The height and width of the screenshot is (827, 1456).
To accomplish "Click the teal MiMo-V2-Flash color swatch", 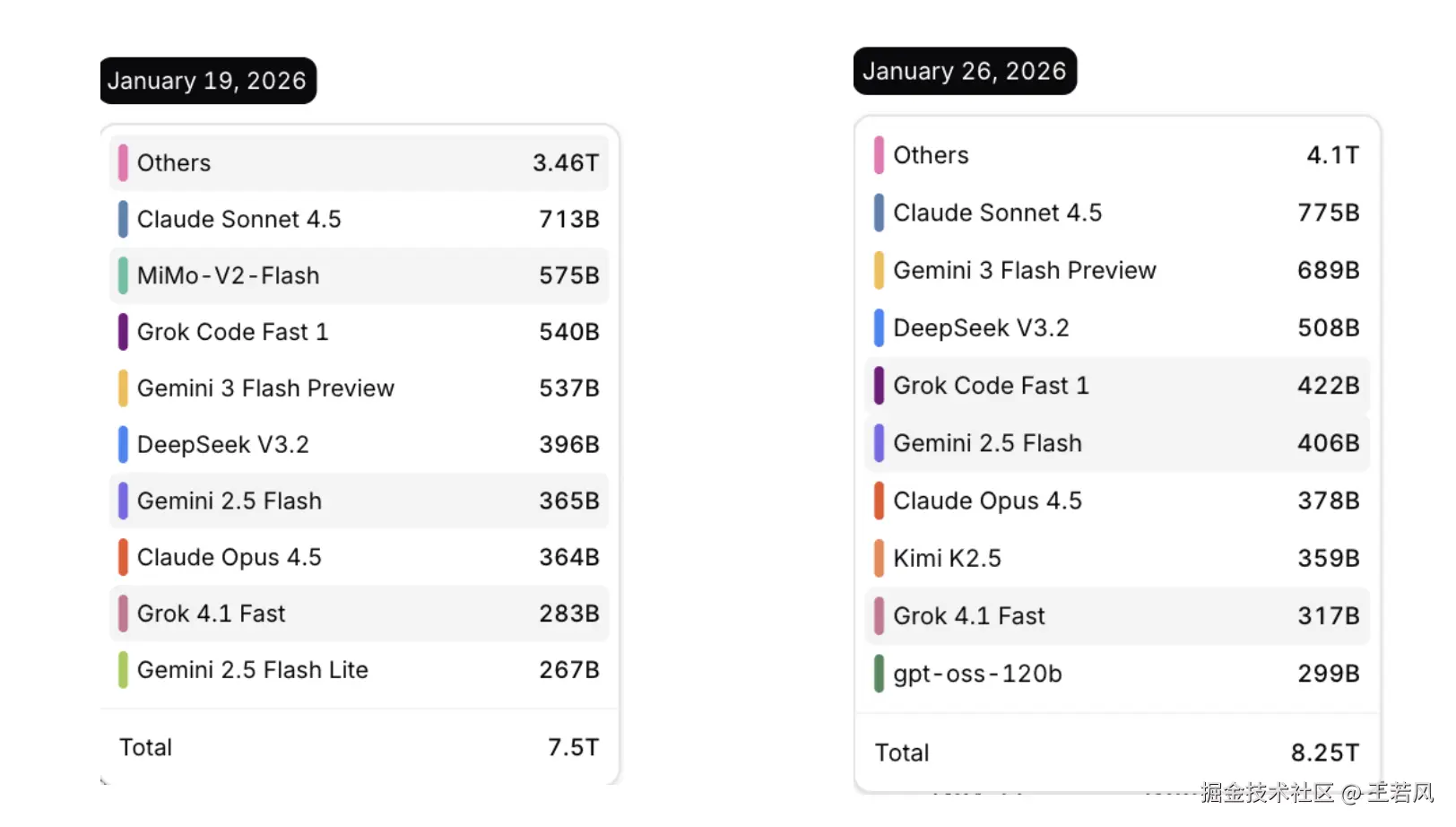I will (123, 276).
